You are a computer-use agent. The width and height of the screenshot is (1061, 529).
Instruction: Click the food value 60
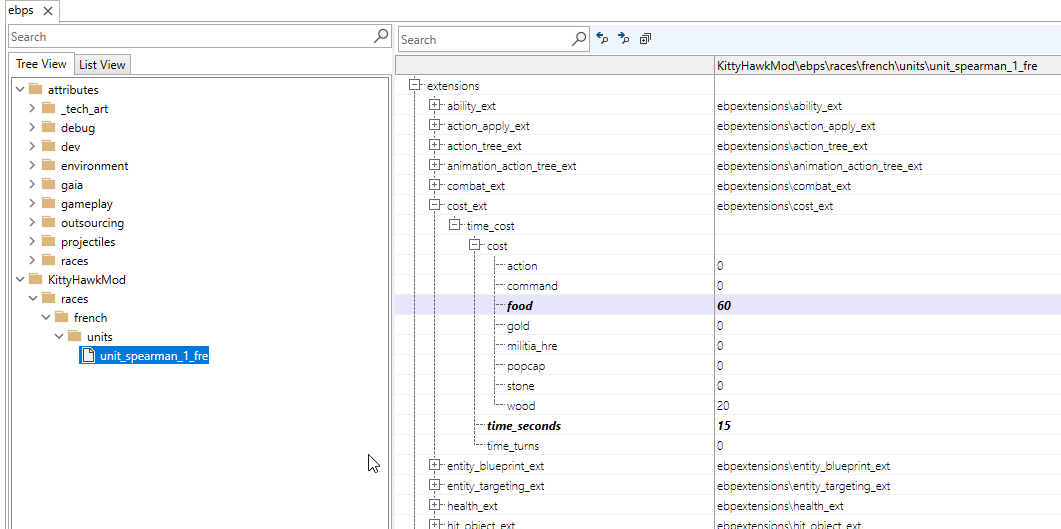tap(724, 306)
